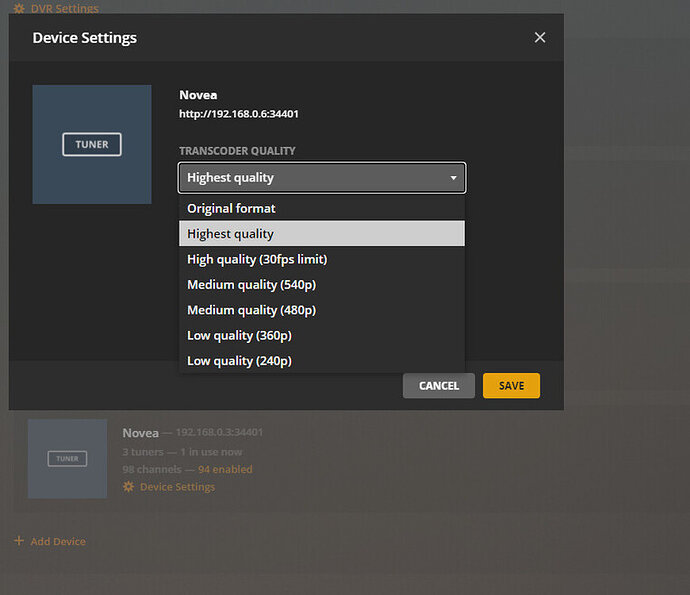Viewport: 690px width, 595px height.
Task: Click the gear icon beside Device Settings
Action: click(x=128, y=487)
